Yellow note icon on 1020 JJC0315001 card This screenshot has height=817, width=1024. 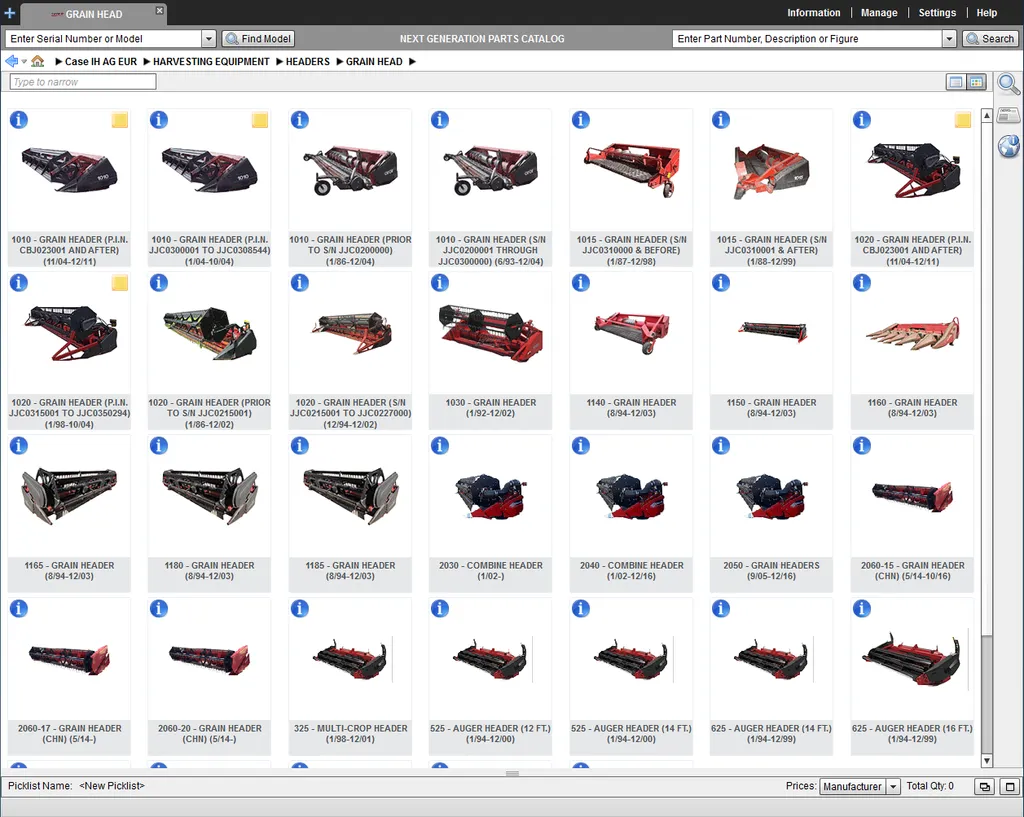(x=120, y=283)
